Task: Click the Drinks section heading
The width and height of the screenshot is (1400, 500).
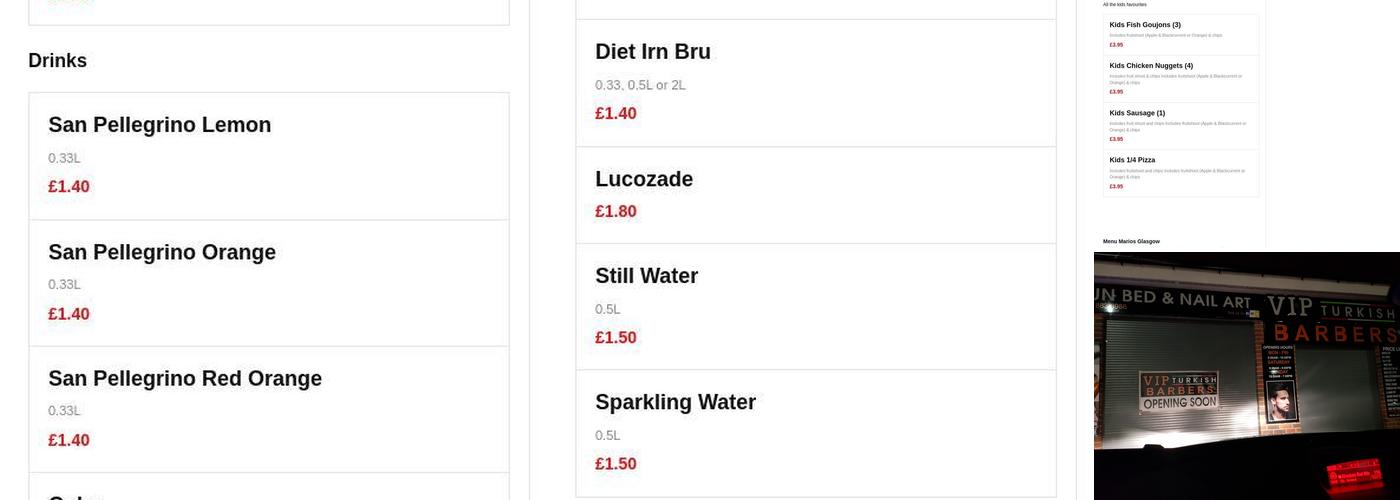Action: point(58,61)
